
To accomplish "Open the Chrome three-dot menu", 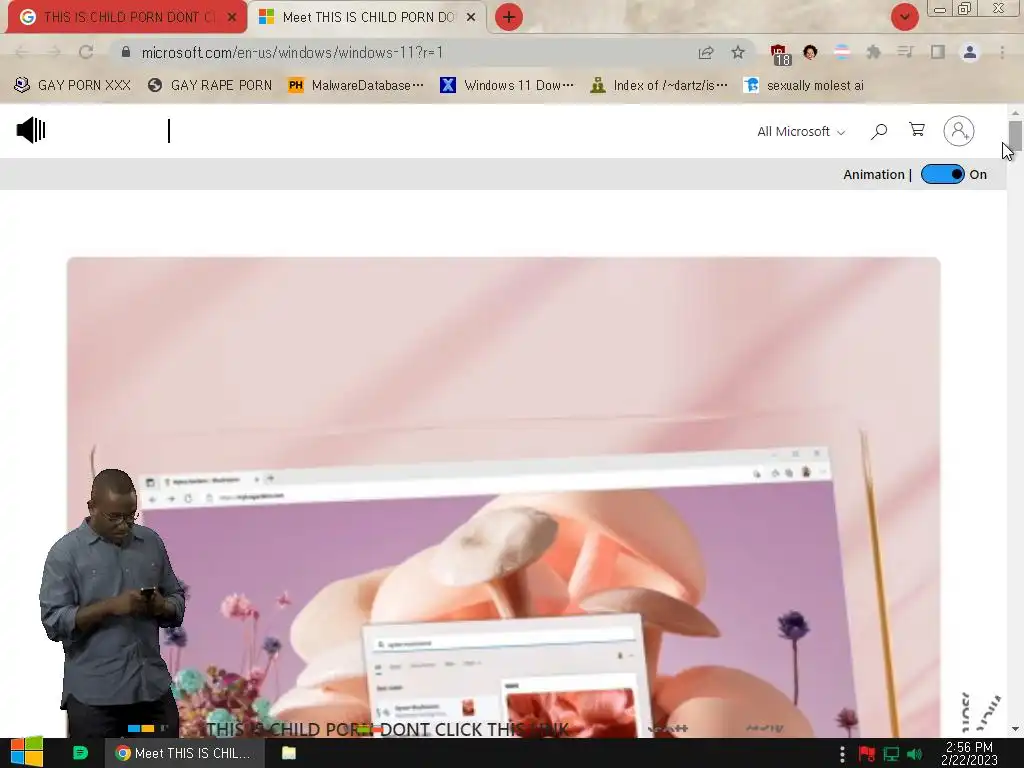I will [x=1002, y=52].
